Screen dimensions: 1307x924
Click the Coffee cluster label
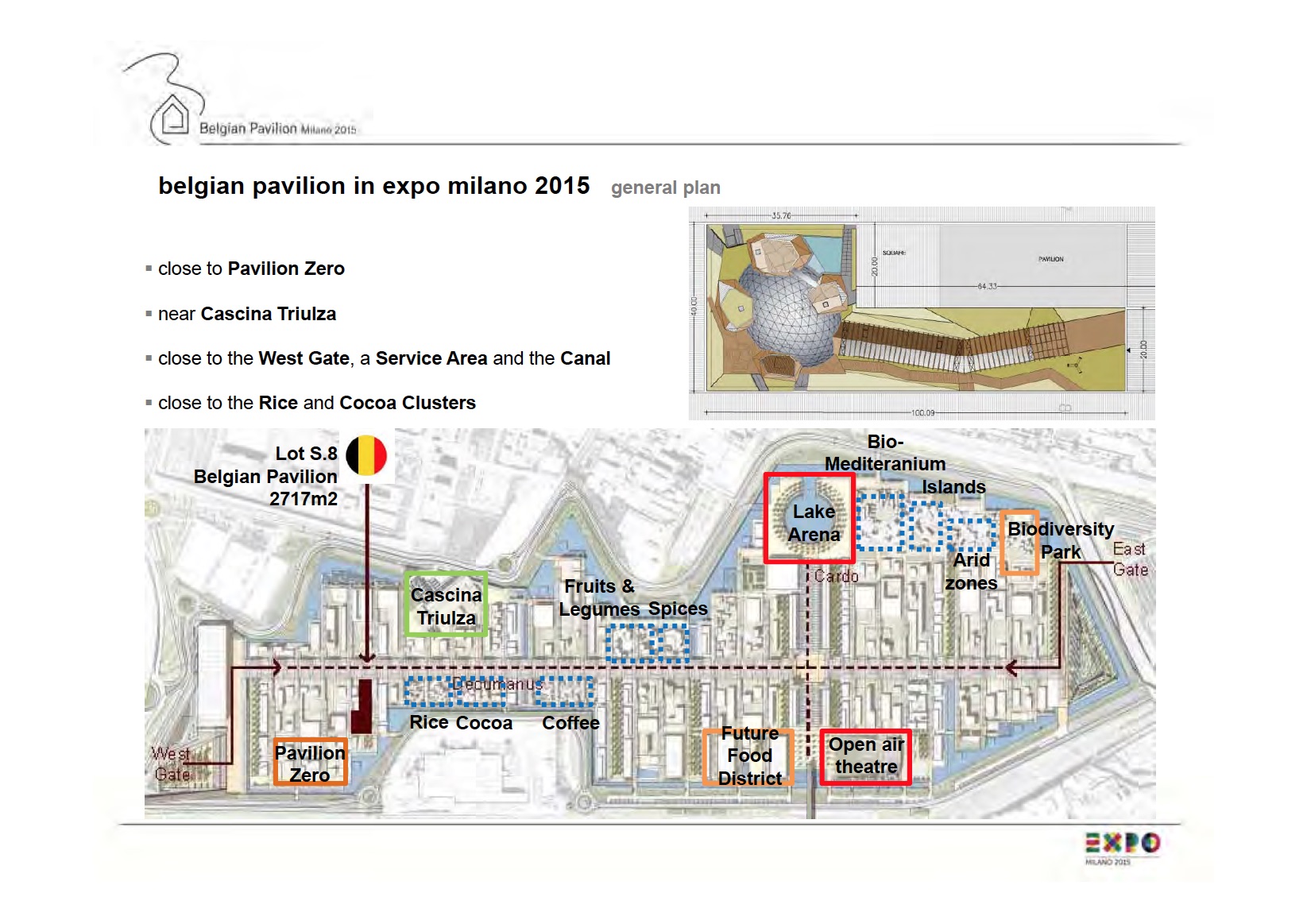coord(570,723)
